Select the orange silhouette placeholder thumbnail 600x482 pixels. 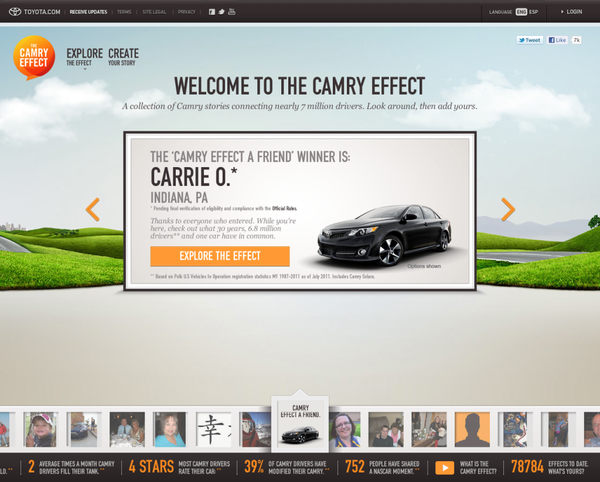[x=472, y=429]
